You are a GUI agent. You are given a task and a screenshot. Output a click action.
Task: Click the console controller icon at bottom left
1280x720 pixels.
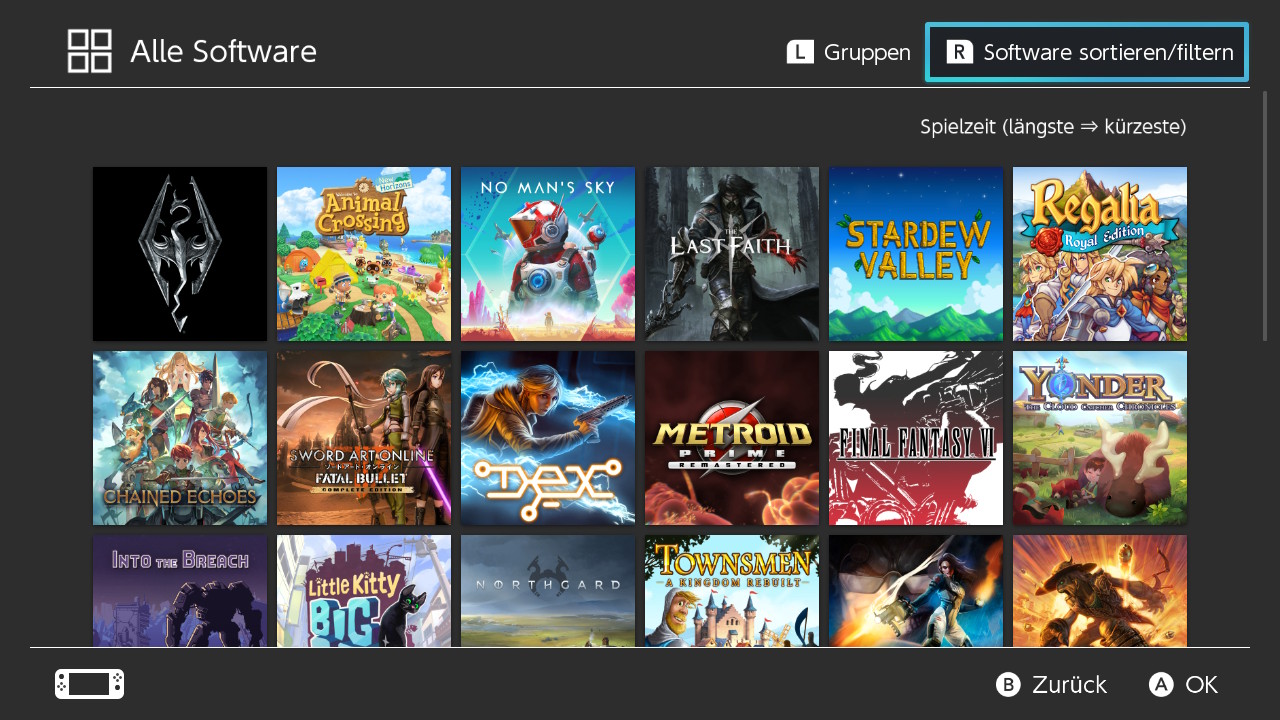coord(90,684)
